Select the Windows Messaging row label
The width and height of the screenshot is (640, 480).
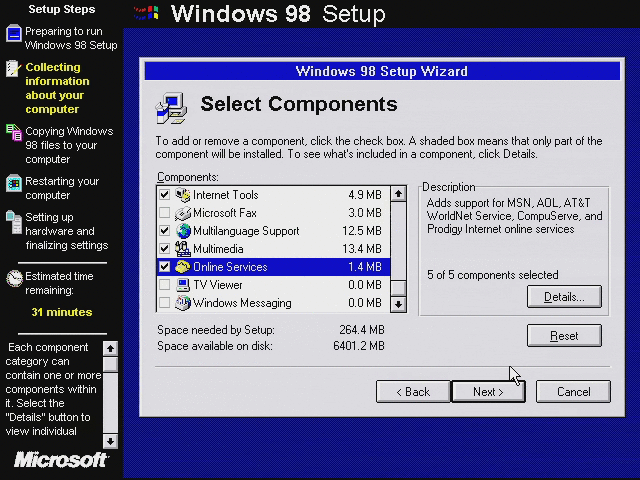tap(242, 303)
